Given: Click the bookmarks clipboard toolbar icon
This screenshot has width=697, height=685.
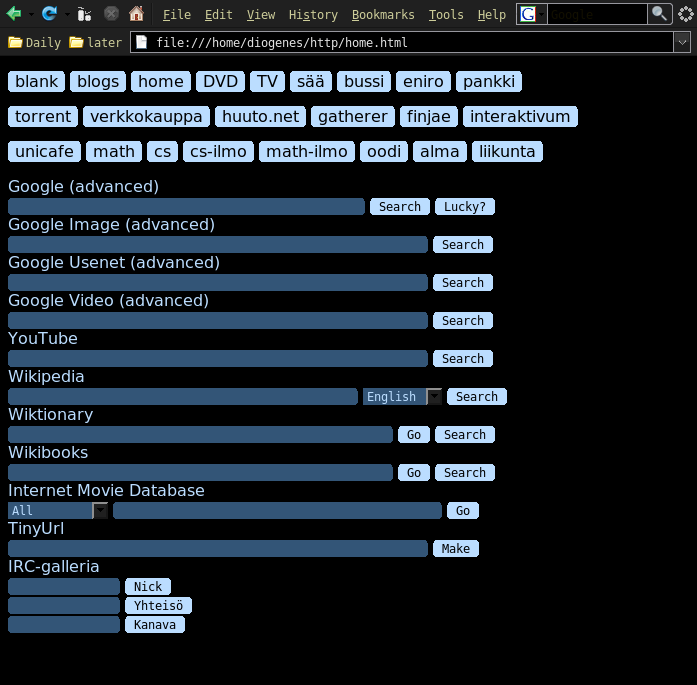Looking at the screenshot, I should (x=84, y=14).
